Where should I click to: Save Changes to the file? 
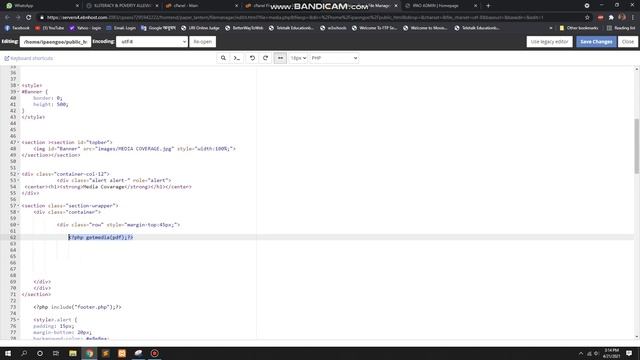pos(596,42)
